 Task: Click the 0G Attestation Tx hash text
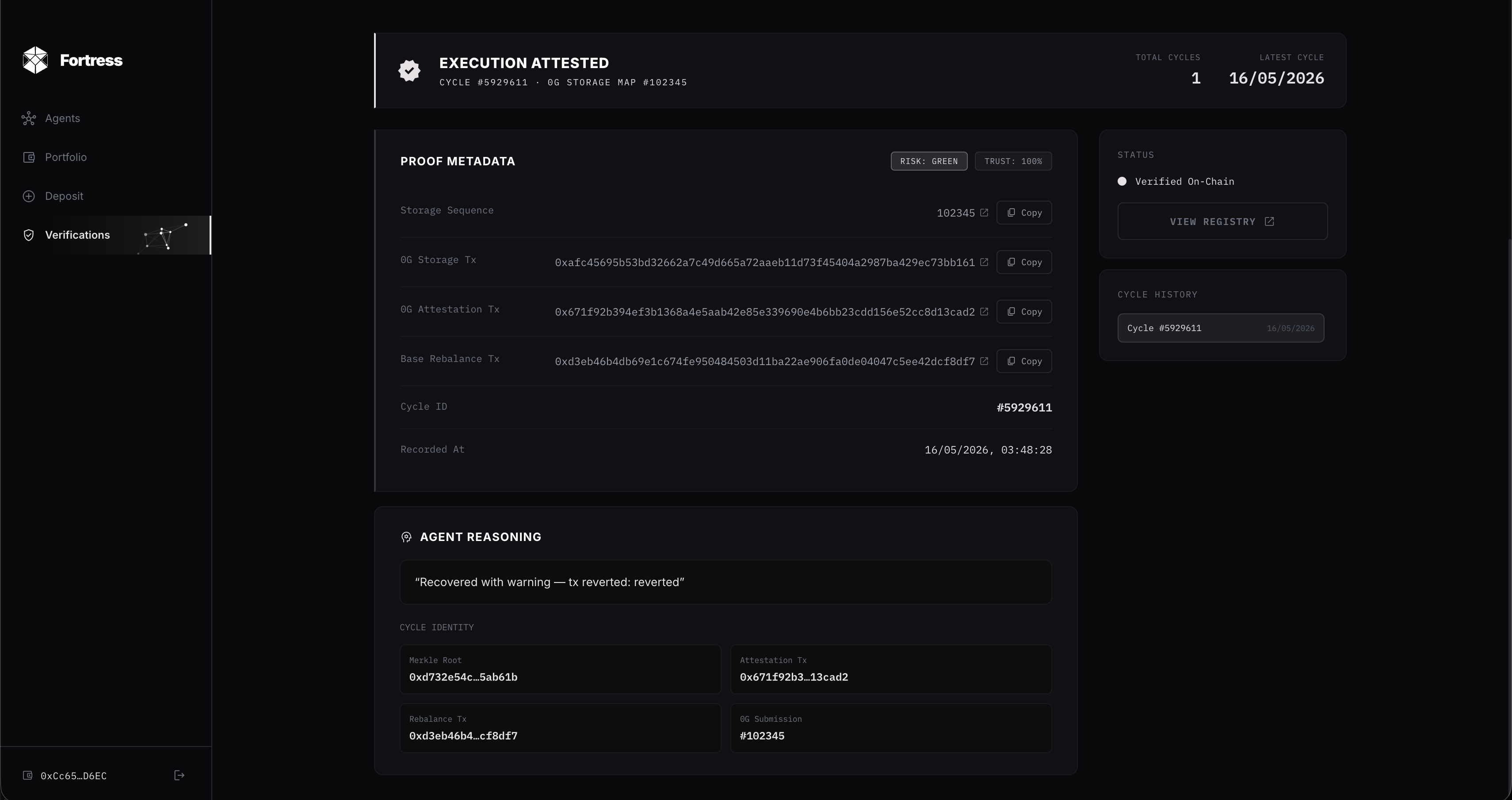pyautogui.click(x=765, y=312)
